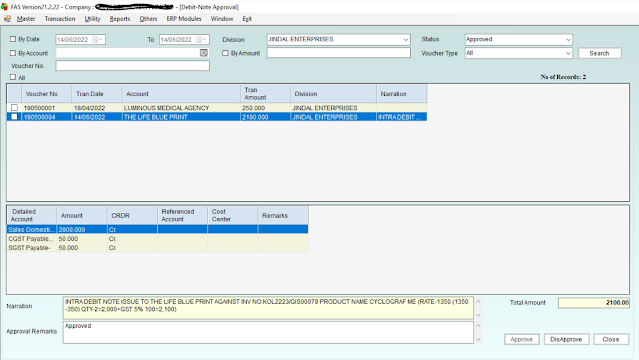Click the Narration text box

[x=268, y=308]
